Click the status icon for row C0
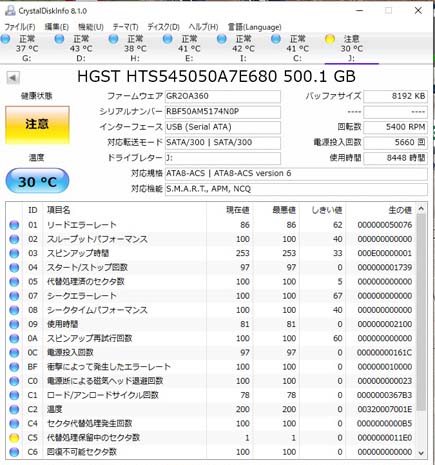This screenshot has width=435, height=465. pyautogui.click(x=14, y=381)
